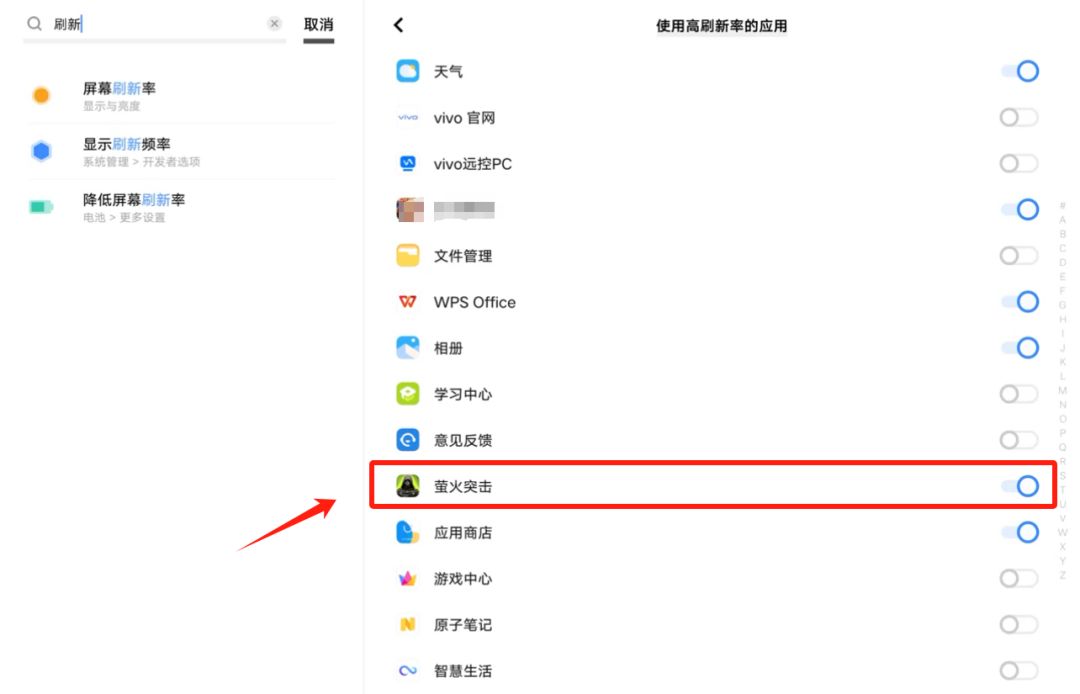This screenshot has width=1080, height=694.
Task: Enable high refresh for 学习中心
Action: (x=1019, y=394)
